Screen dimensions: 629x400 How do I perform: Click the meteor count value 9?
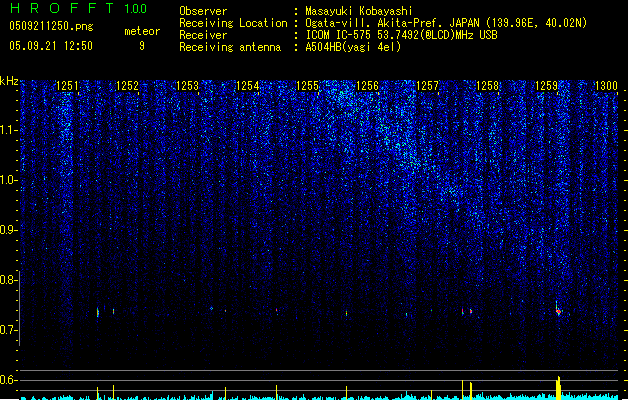[142, 46]
